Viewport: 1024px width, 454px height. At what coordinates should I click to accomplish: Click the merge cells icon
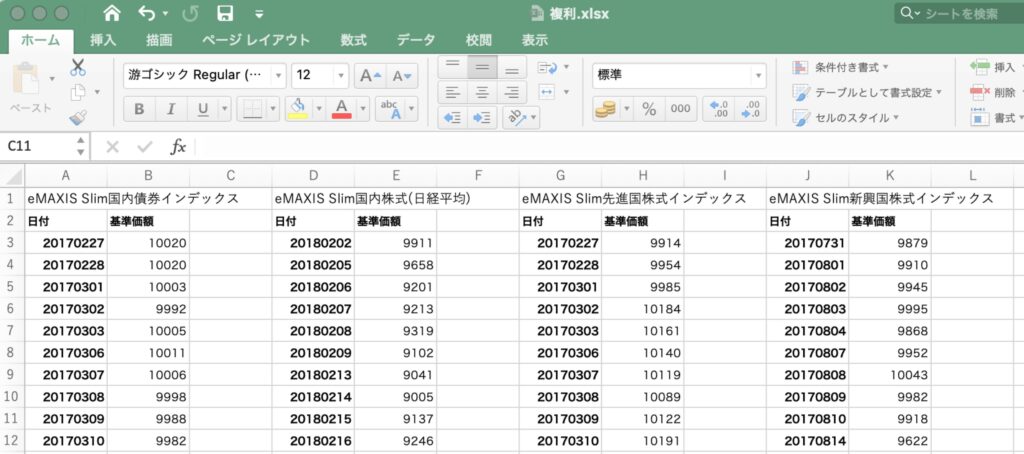pyautogui.click(x=547, y=92)
